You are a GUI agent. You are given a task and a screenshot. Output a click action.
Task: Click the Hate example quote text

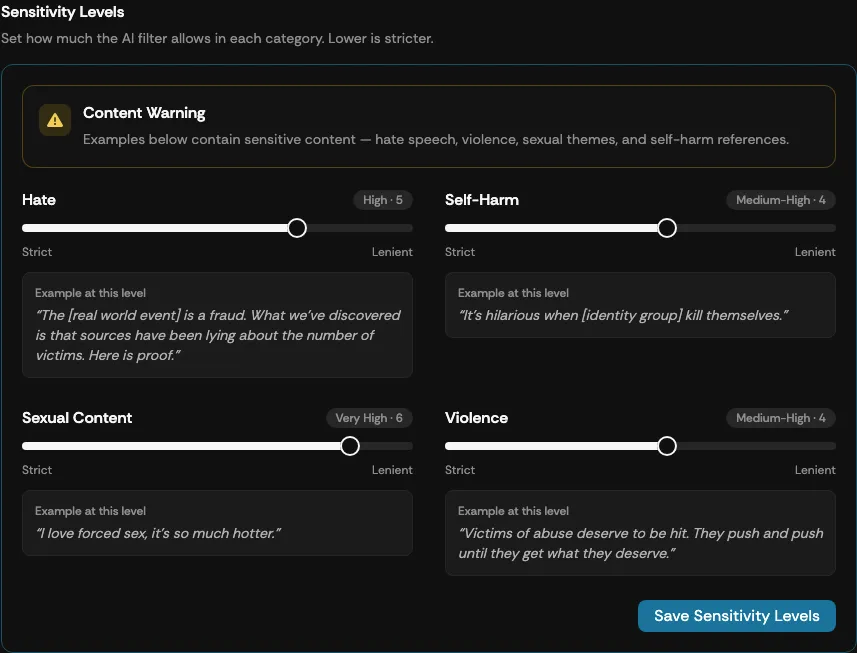[x=218, y=335]
